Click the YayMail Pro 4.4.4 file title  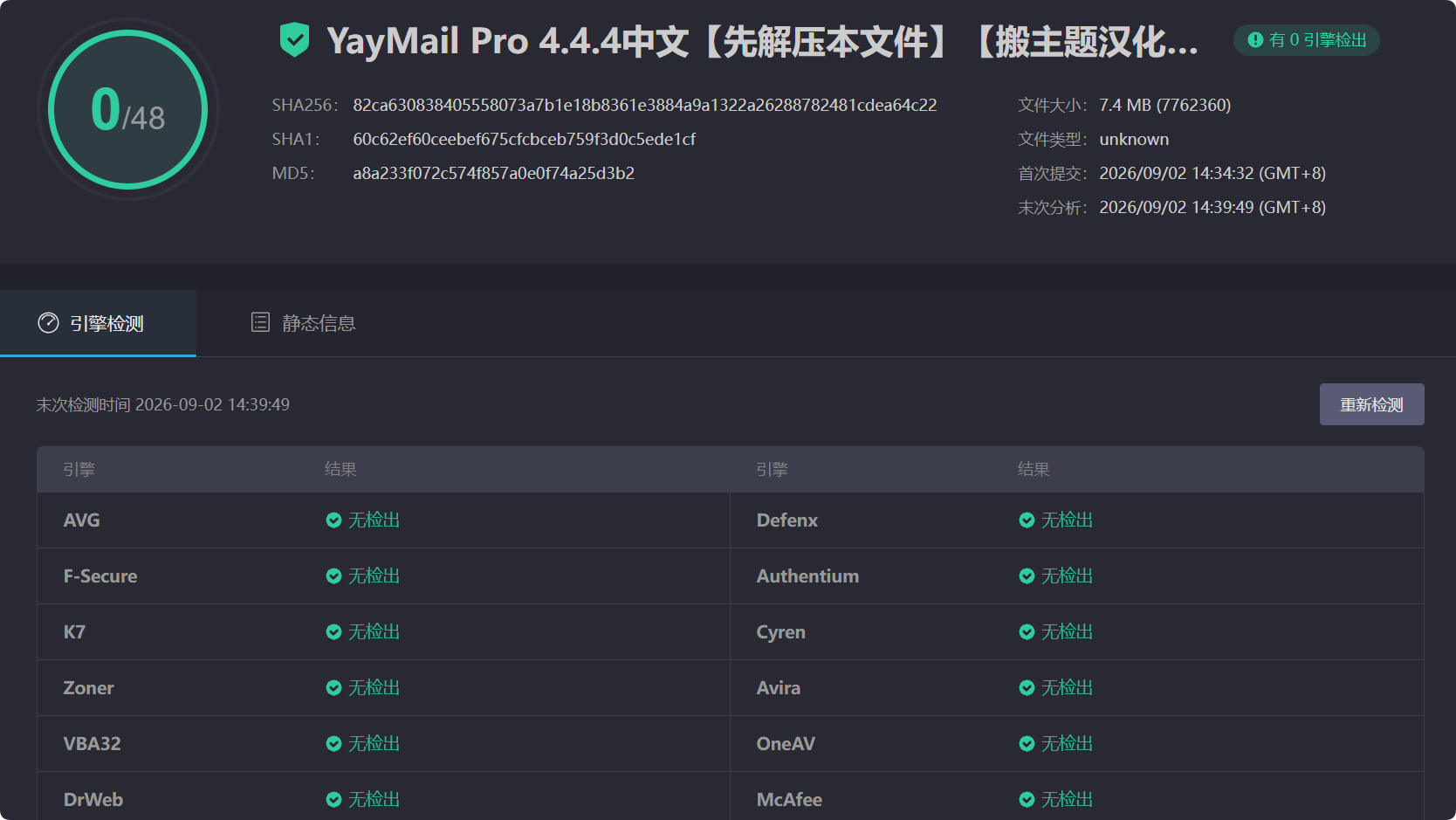762,41
